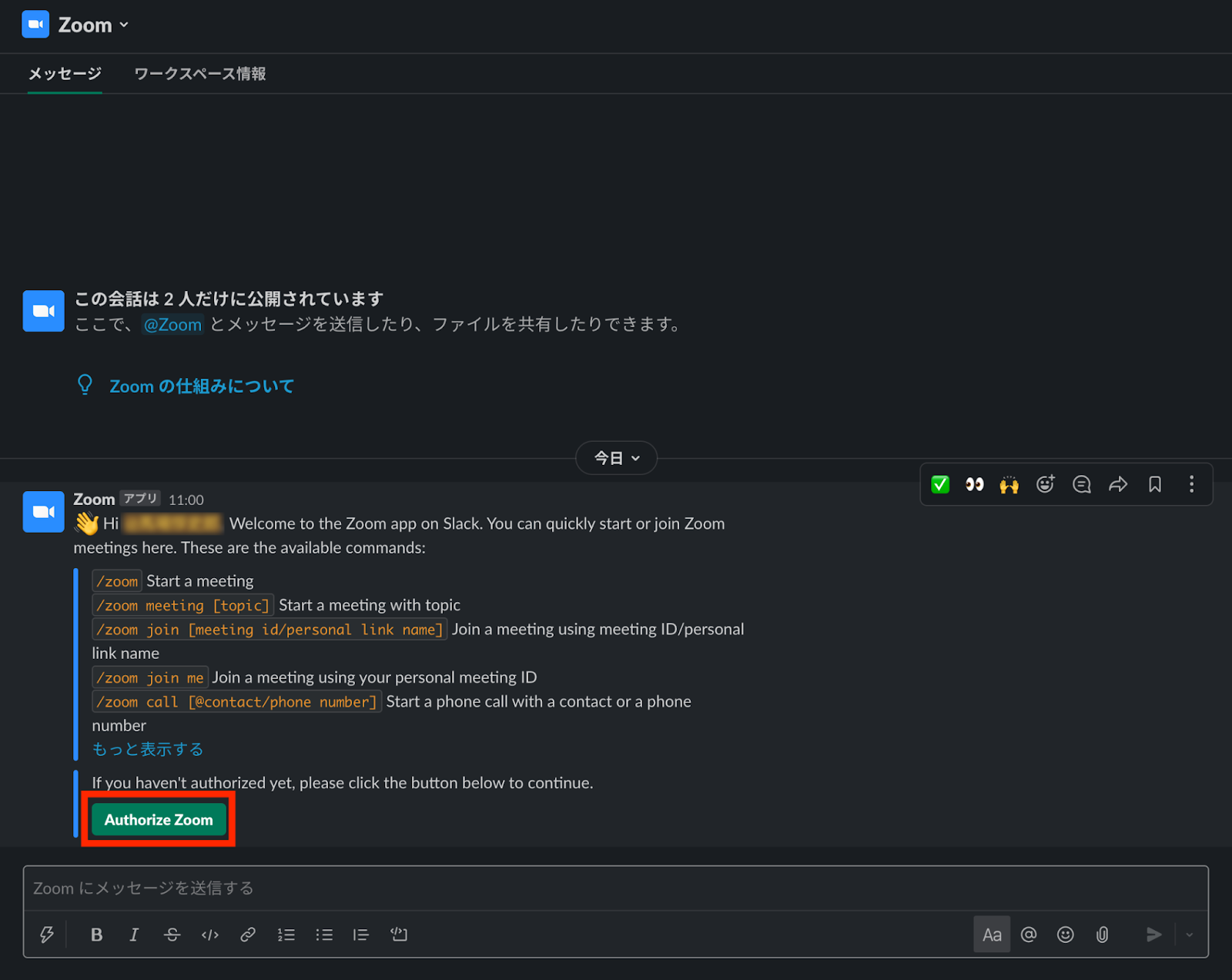
Task: Attach a file with the paperclip icon
Action: (x=1103, y=935)
